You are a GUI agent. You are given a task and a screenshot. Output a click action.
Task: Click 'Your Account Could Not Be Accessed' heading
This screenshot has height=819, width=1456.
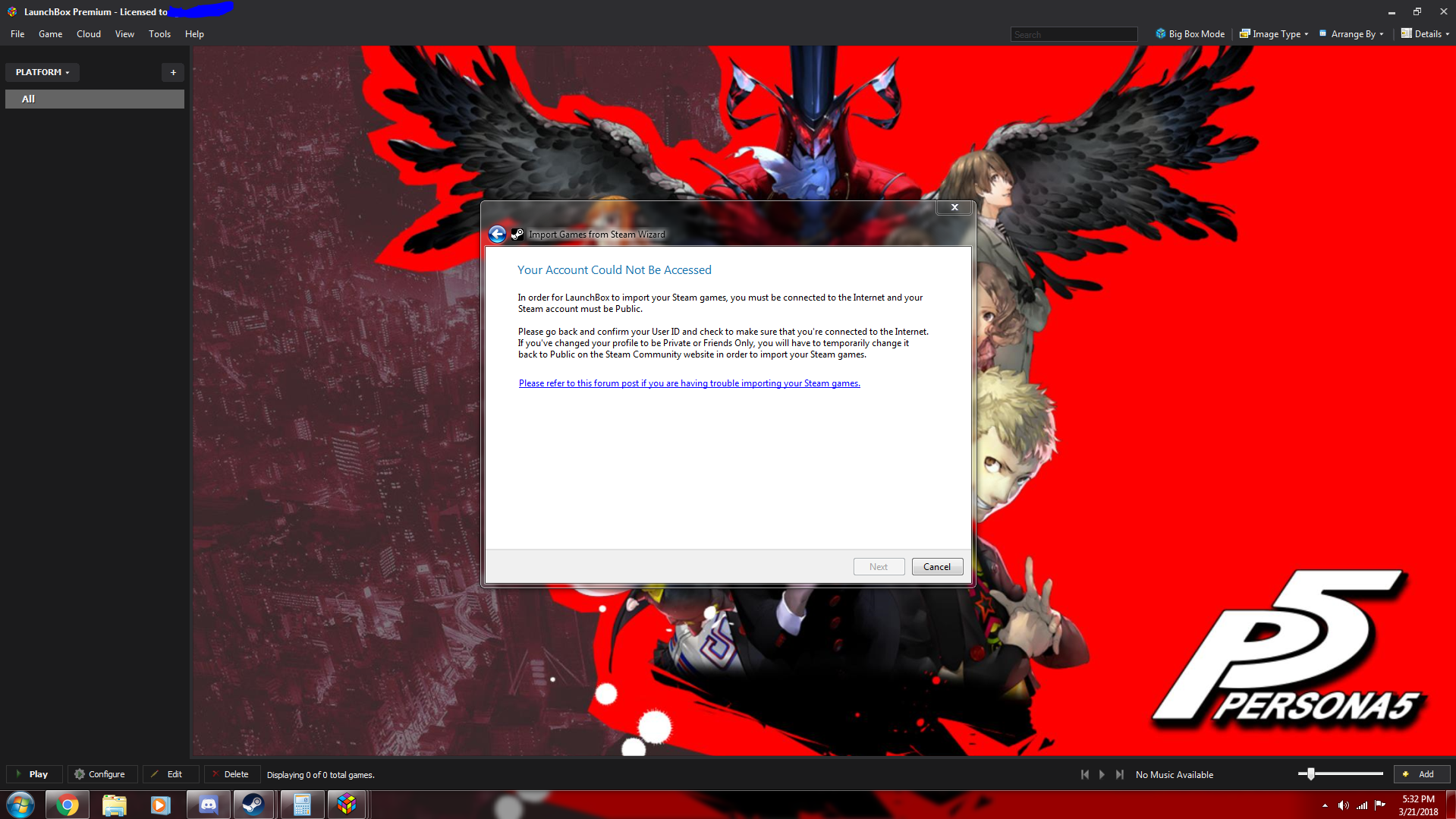(x=614, y=270)
